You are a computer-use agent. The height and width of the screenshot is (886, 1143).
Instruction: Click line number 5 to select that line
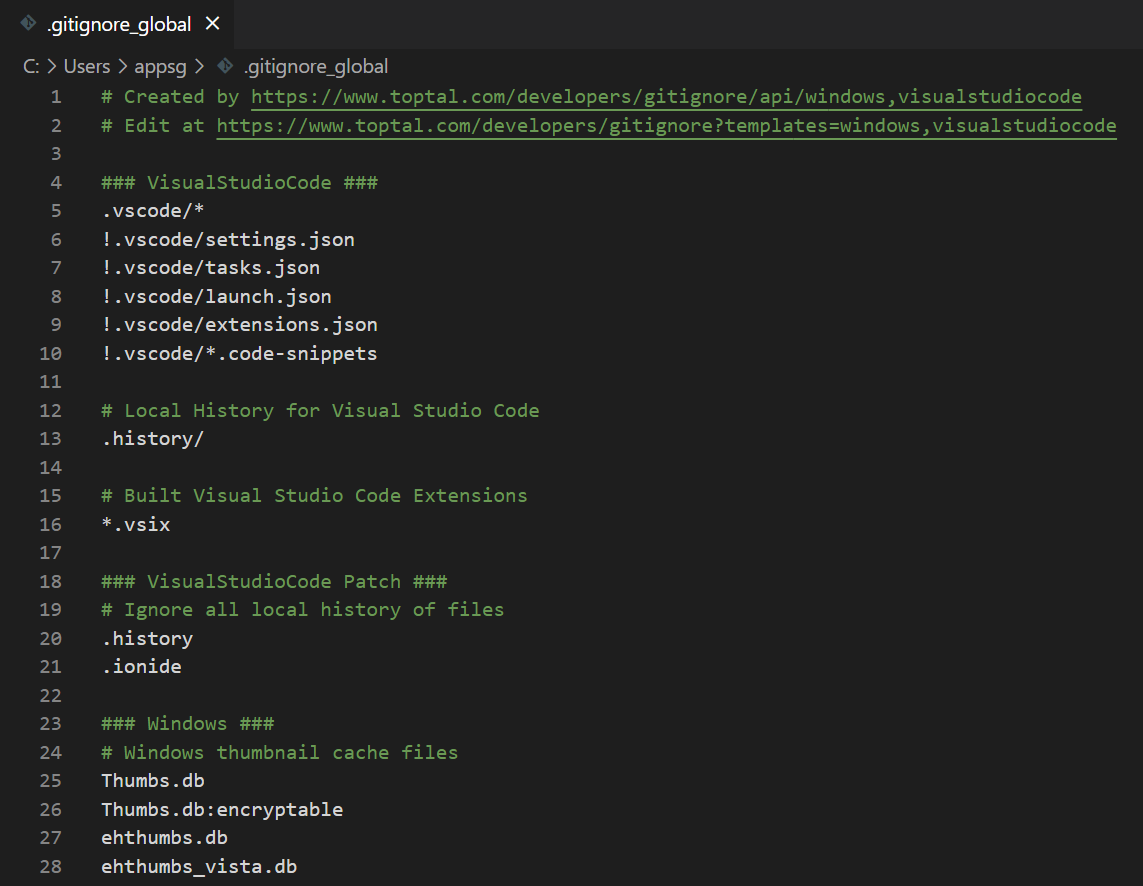(x=55, y=210)
